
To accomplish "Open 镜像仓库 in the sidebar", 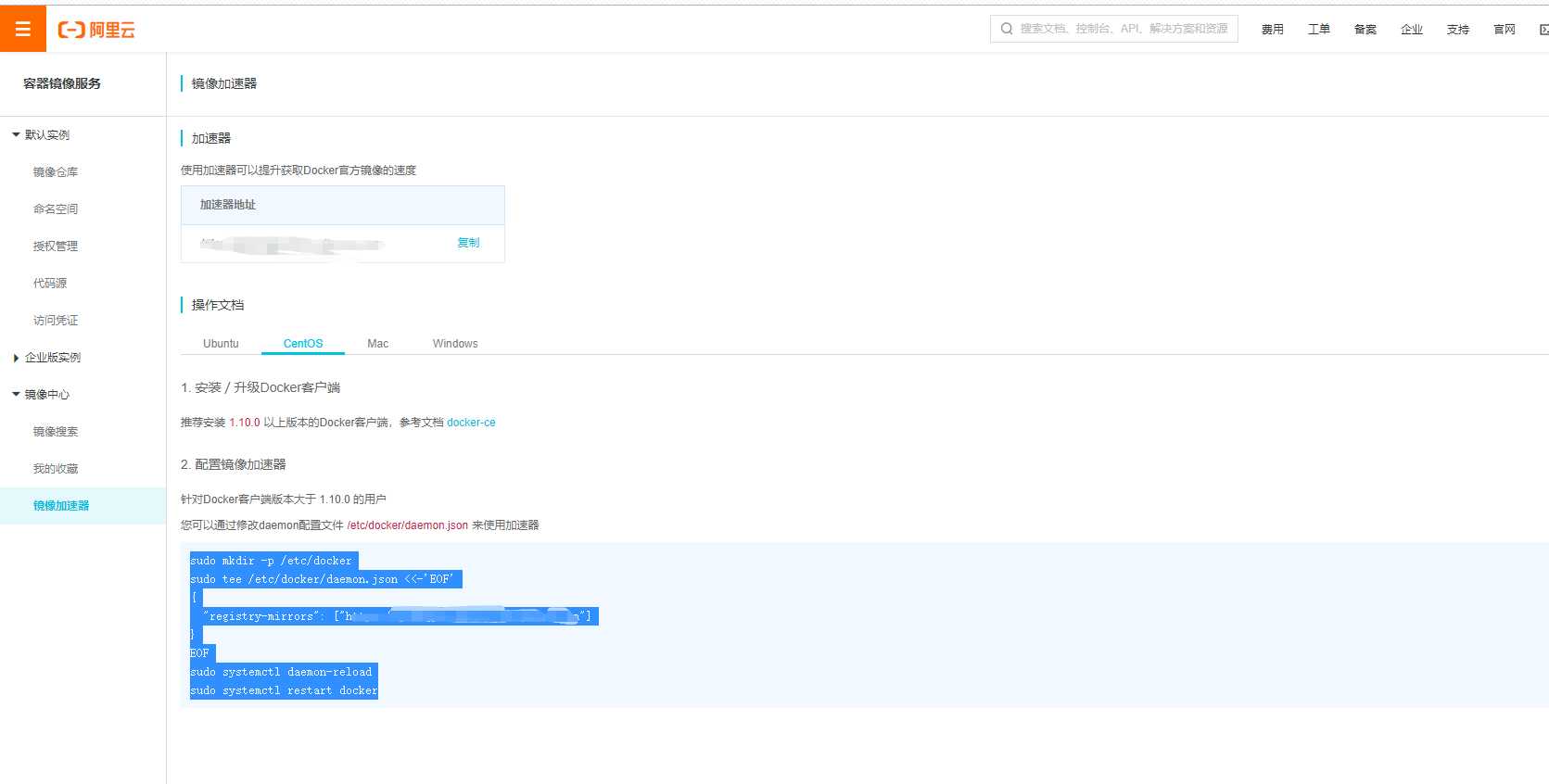I will (56, 172).
